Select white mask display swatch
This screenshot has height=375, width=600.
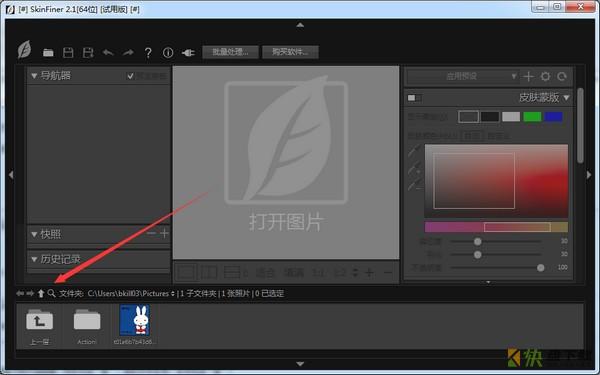[x=511, y=117]
